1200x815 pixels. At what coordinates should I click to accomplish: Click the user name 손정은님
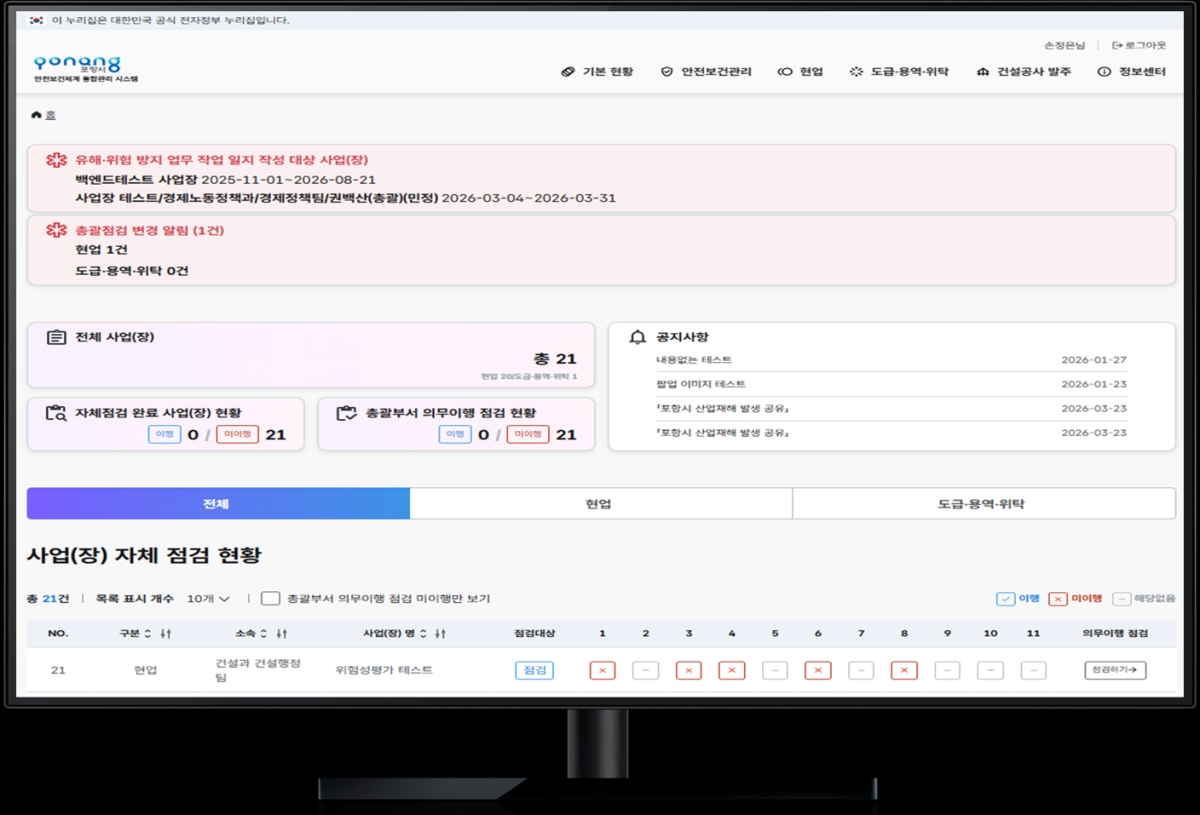coord(1064,45)
